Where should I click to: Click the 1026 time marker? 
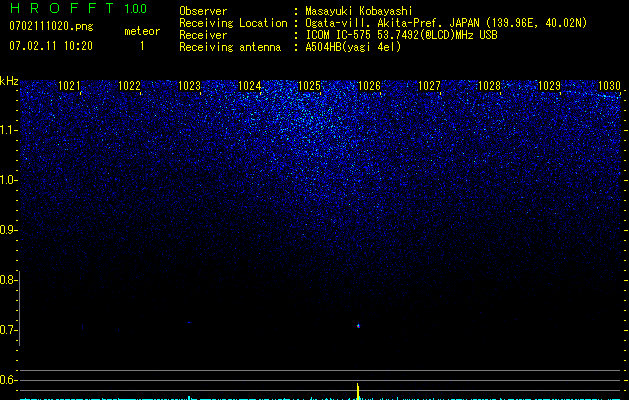[369, 85]
